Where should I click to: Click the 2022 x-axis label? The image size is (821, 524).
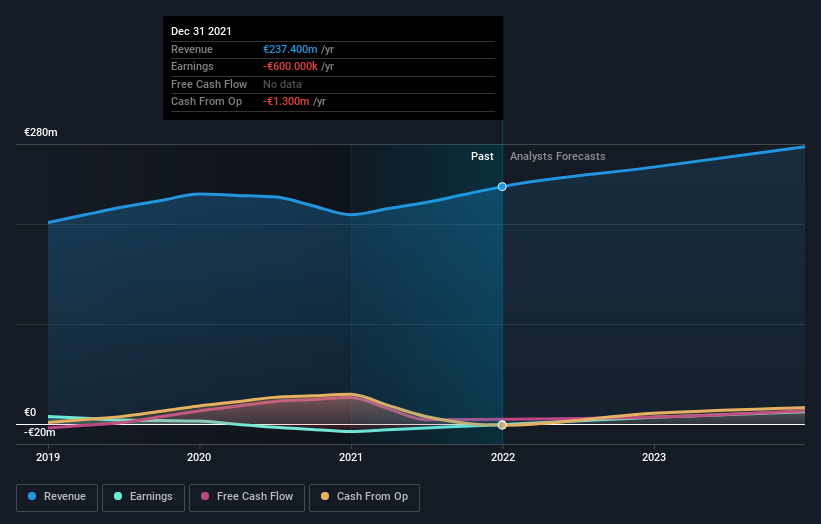pyautogui.click(x=503, y=458)
